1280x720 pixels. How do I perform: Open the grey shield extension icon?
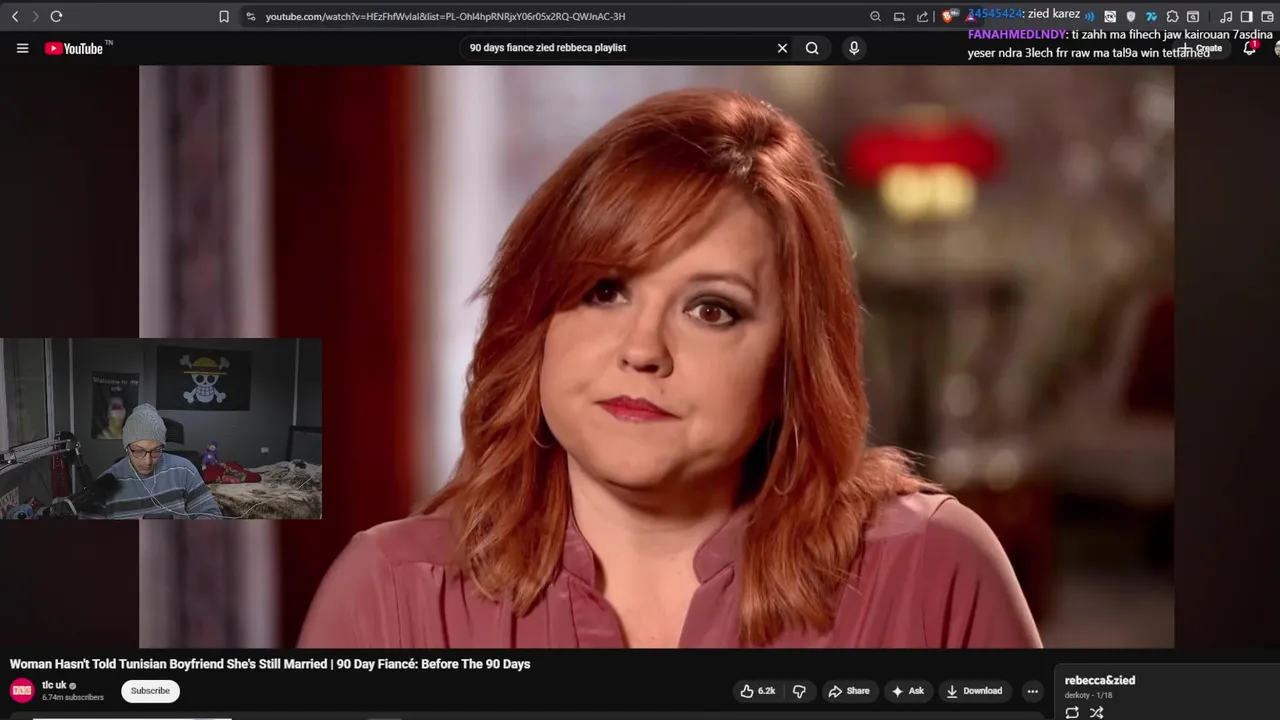pyautogui.click(x=1131, y=17)
